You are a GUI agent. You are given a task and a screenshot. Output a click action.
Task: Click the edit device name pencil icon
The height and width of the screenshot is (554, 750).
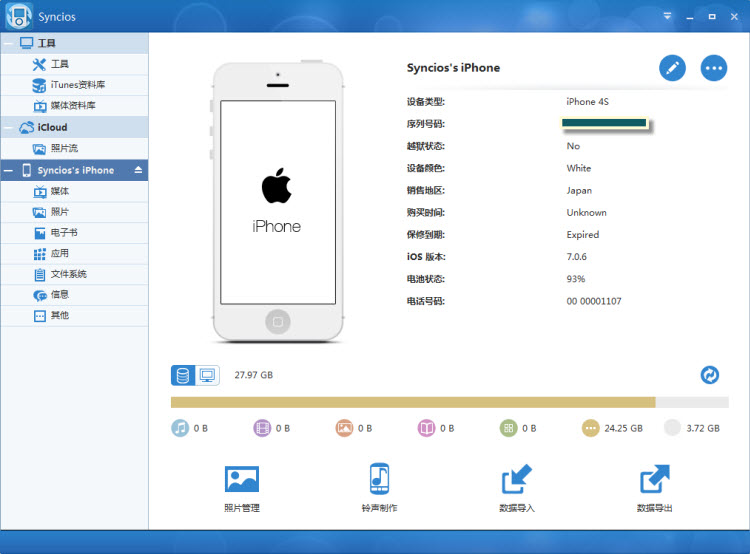[x=672, y=68]
